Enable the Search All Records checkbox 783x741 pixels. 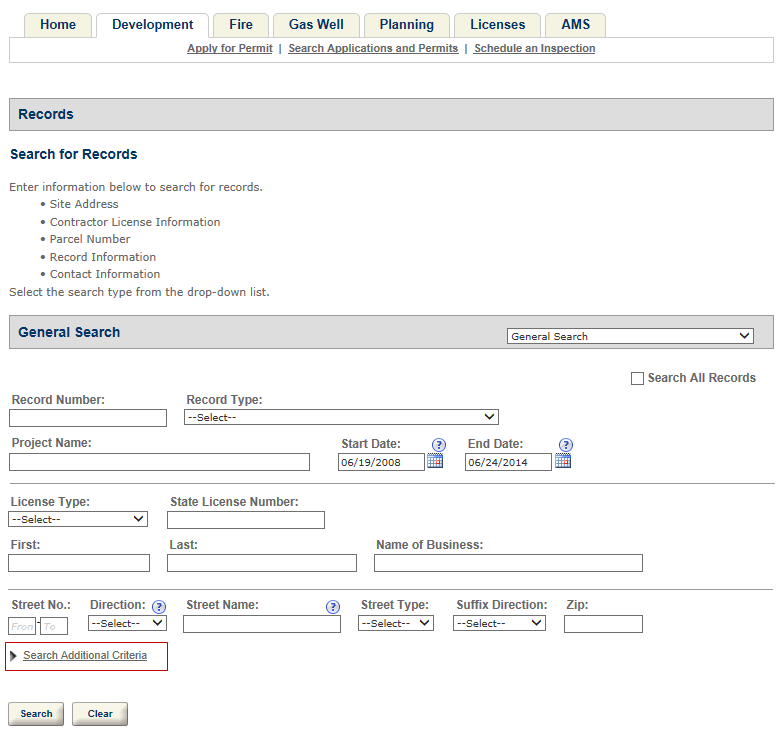pyautogui.click(x=637, y=378)
